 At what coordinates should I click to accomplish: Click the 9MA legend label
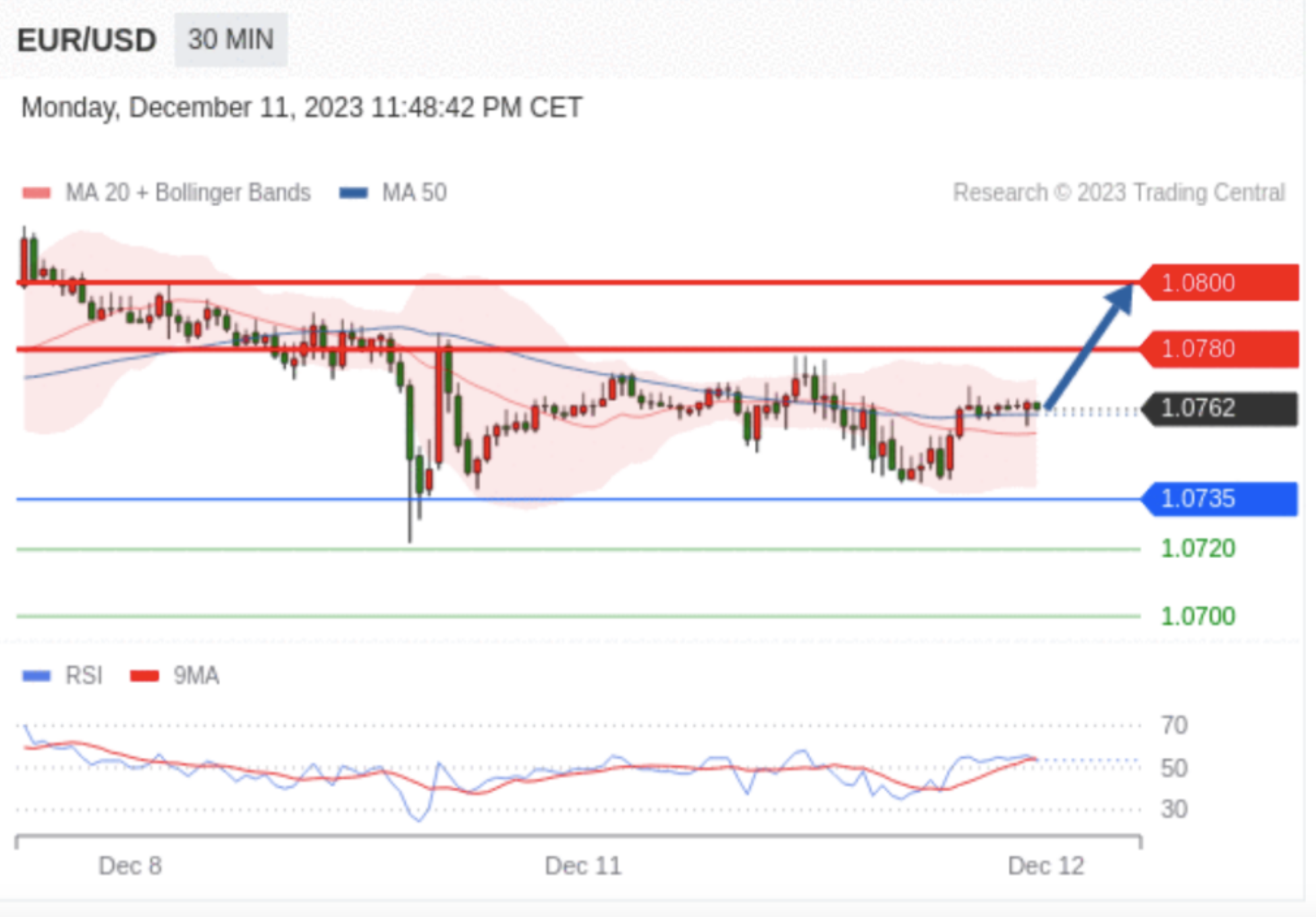(196, 676)
